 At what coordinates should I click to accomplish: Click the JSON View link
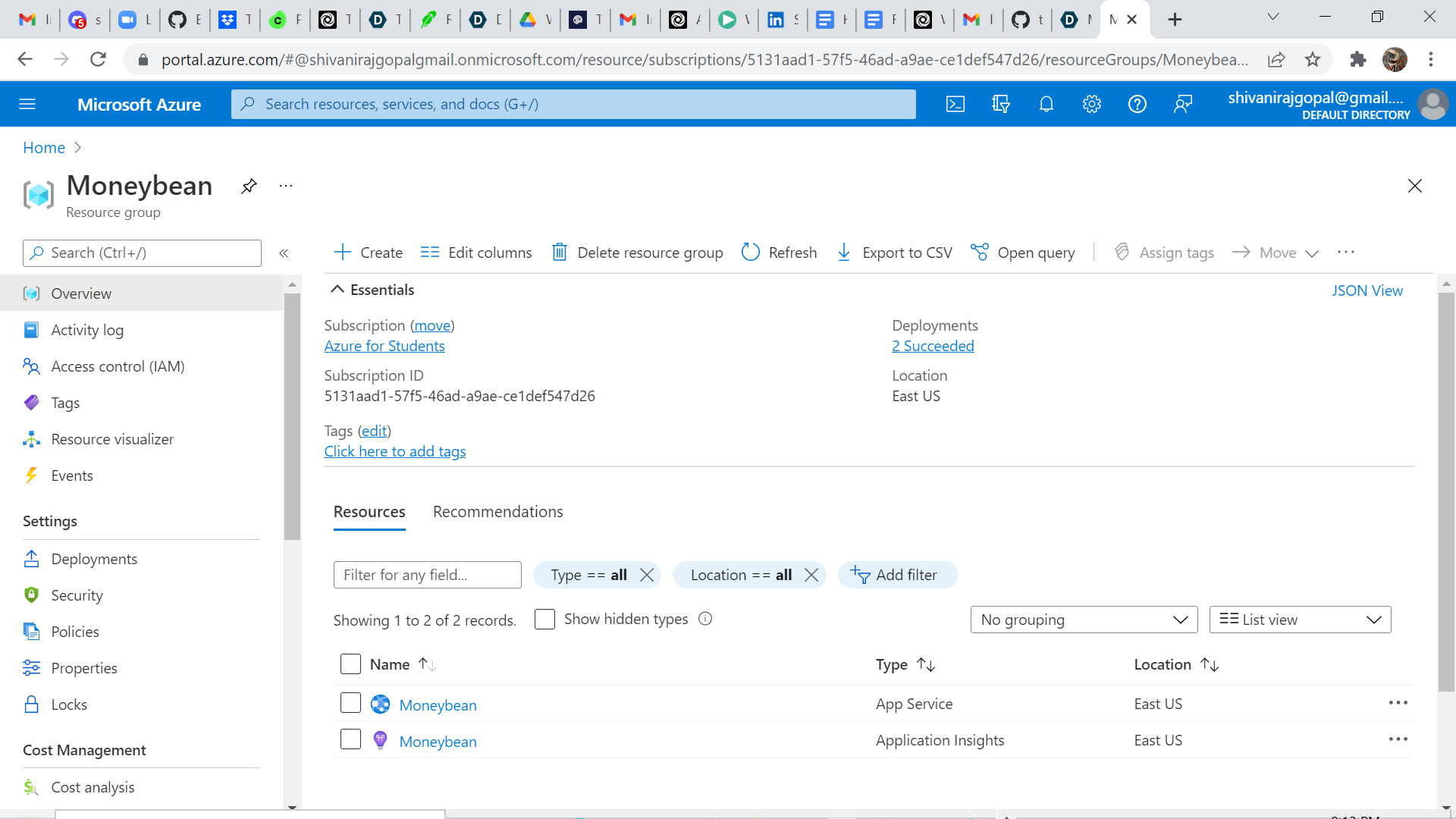click(1367, 290)
